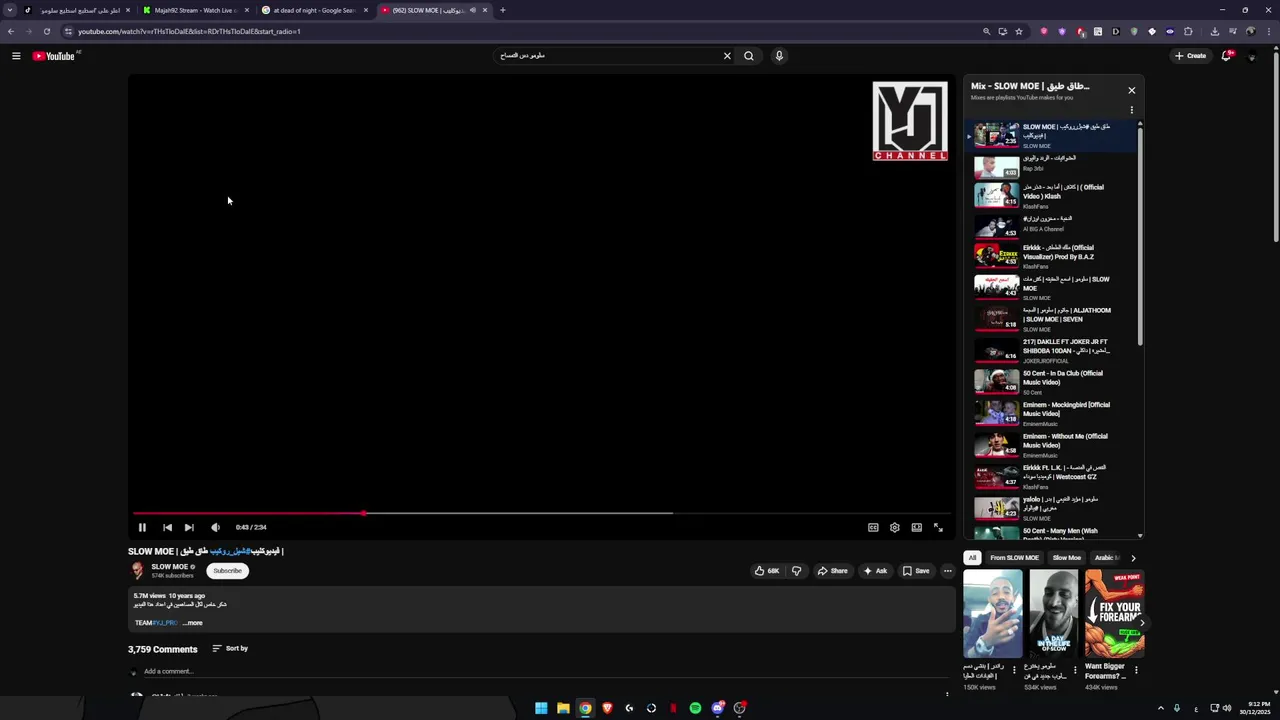Image resolution: width=1280 pixels, height=720 pixels.
Task: Open YouTube guide hamburger menu
Action: point(16,56)
